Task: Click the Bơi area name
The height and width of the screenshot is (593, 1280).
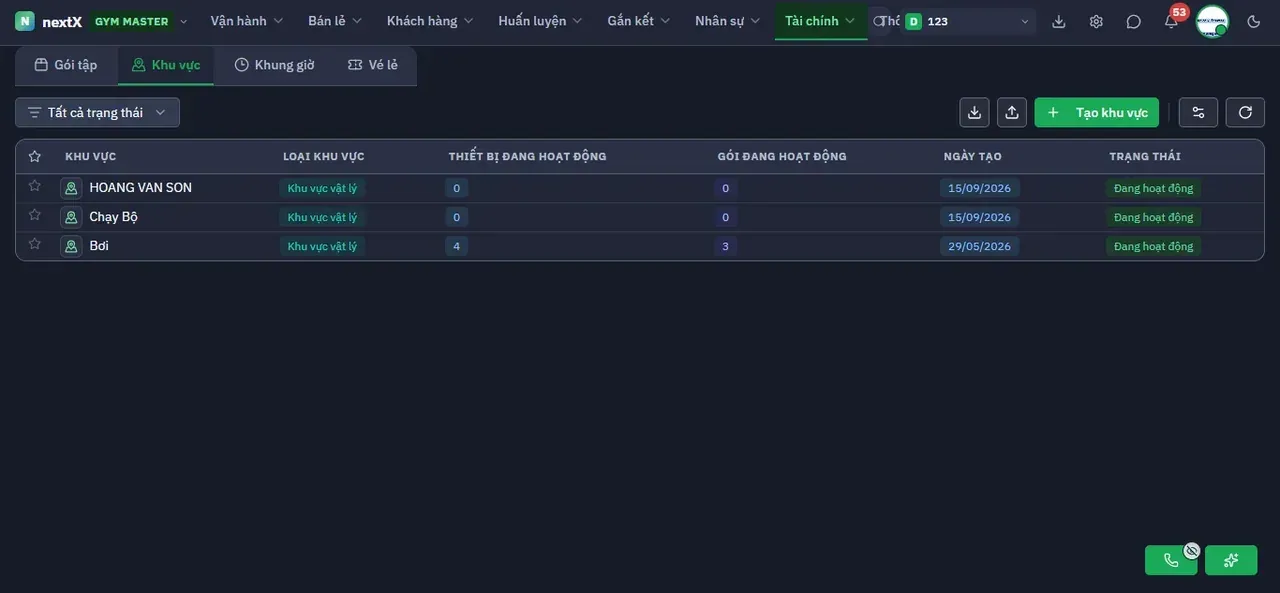Action: (99, 246)
